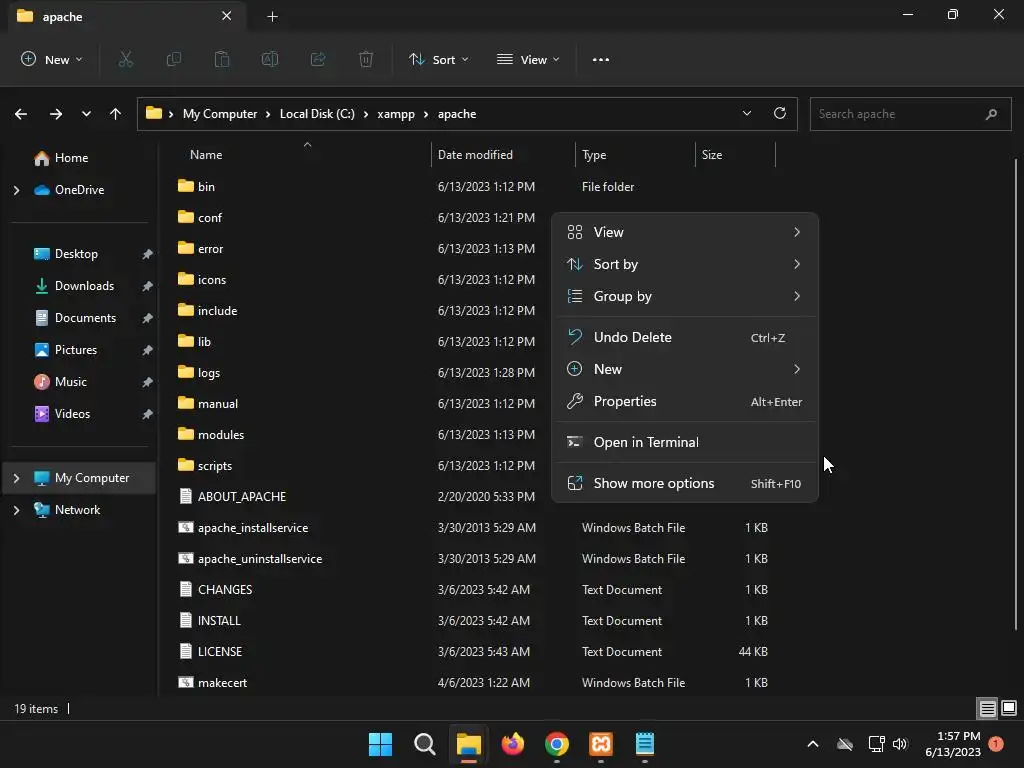Open Firefox from the taskbar
The height and width of the screenshot is (768, 1024).
[x=513, y=744]
